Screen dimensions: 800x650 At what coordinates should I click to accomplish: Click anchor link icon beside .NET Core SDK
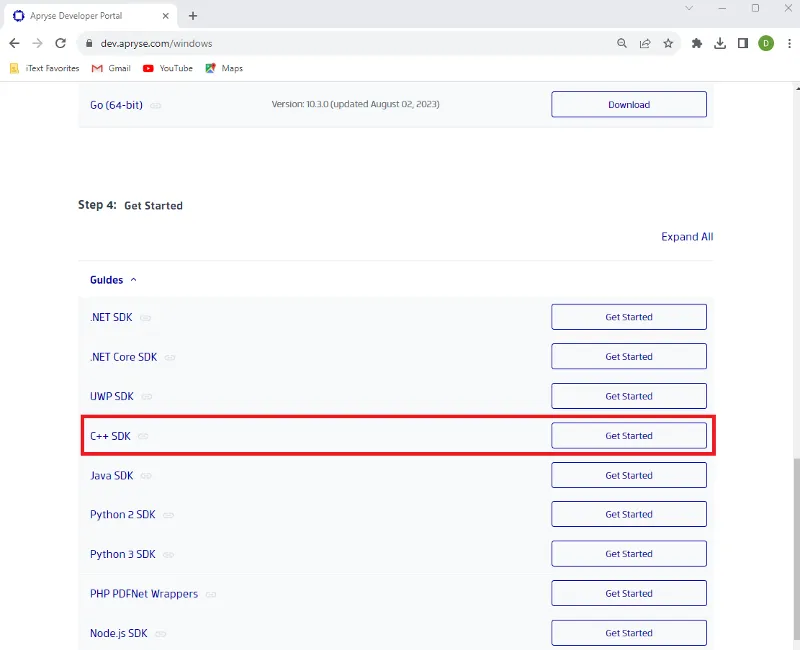[x=170, y=358]
